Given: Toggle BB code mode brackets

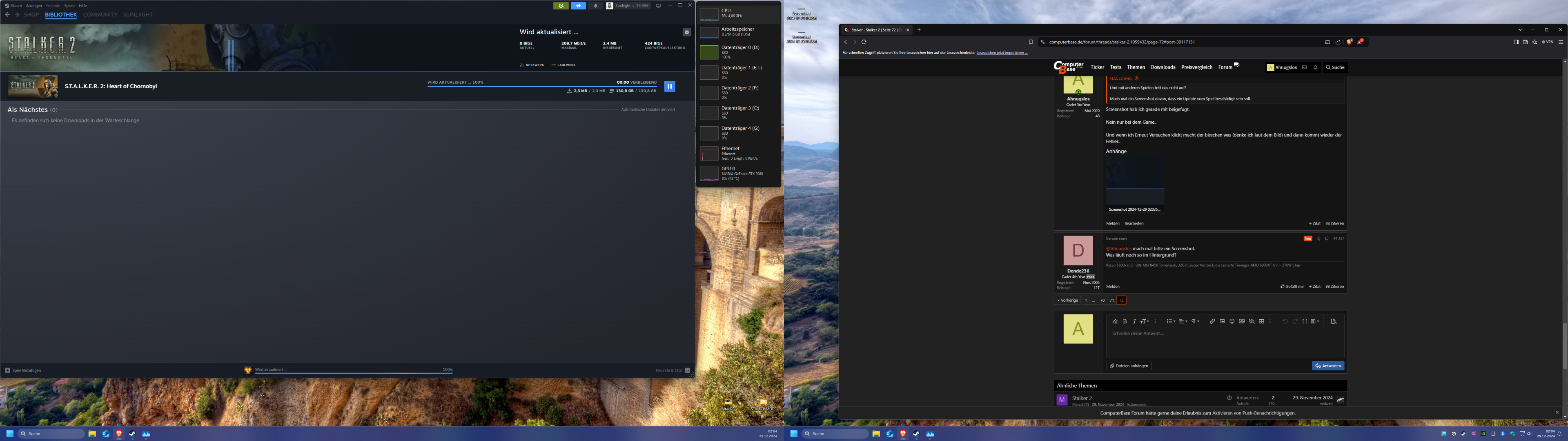Looking at the screenshot, I should tap(1305, 322).
